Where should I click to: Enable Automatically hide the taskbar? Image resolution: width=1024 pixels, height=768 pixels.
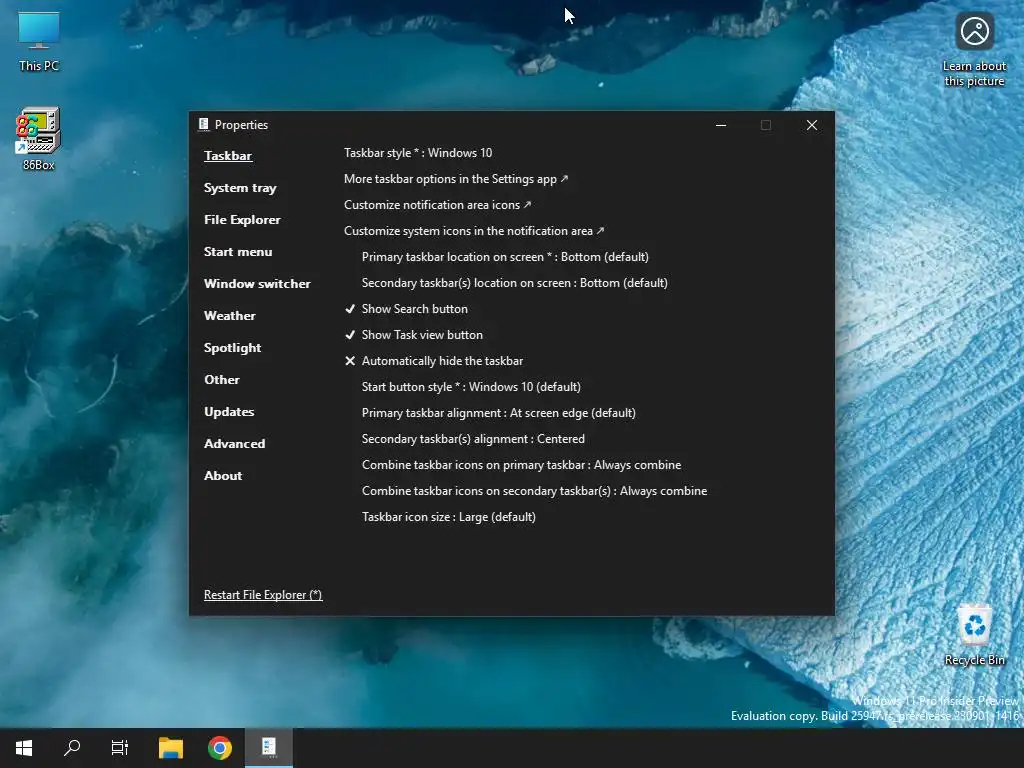tap(434, 361)
